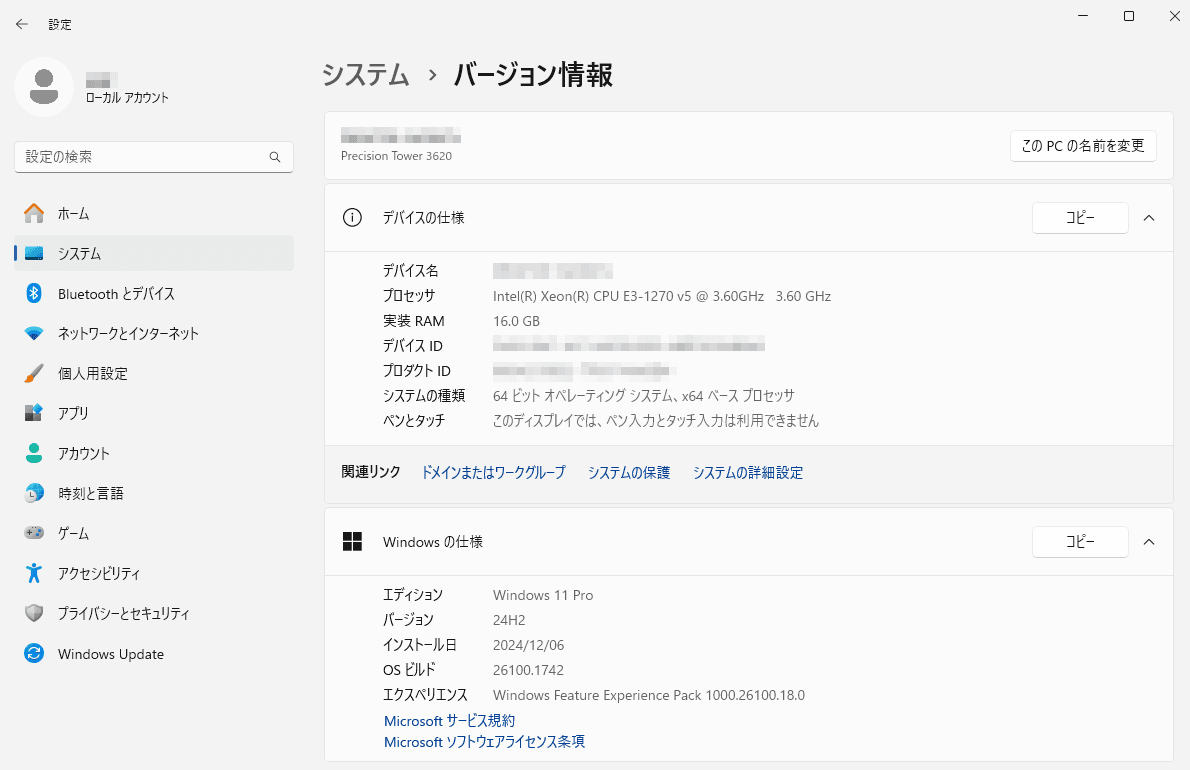Click the ホーム house icon
1190x770 pixels.
pyautogui.click(x=34, y=214)
